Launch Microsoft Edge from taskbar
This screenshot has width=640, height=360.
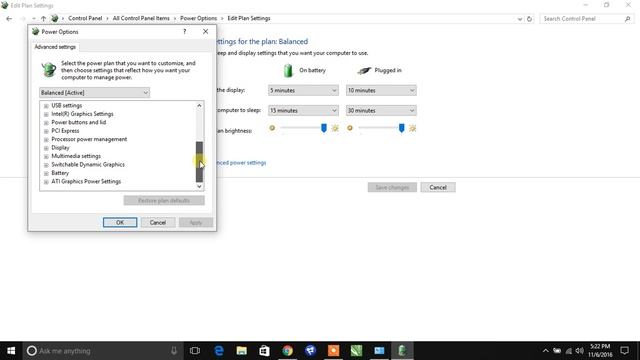[x=219, y=351]
